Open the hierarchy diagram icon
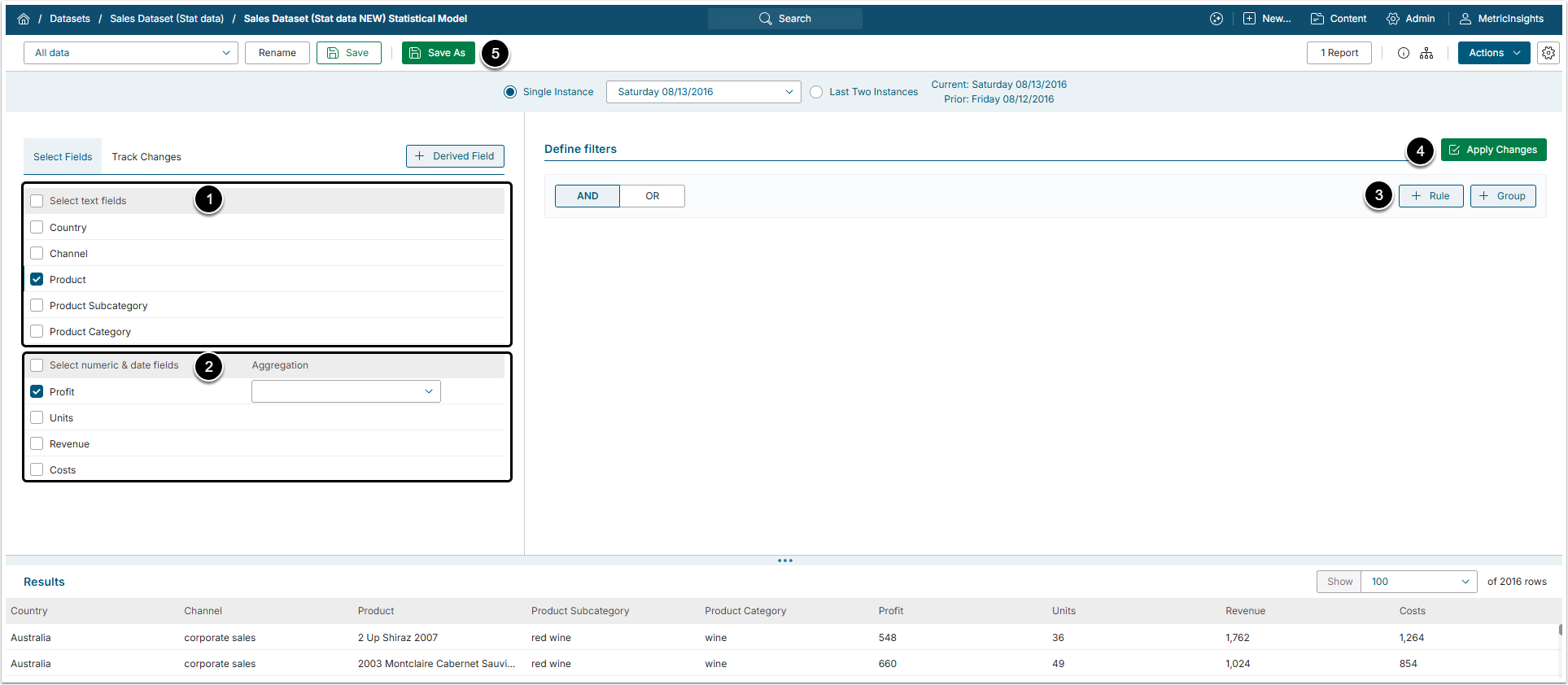This screenshot has height=685, width=1568. (x=1426, y=53)
